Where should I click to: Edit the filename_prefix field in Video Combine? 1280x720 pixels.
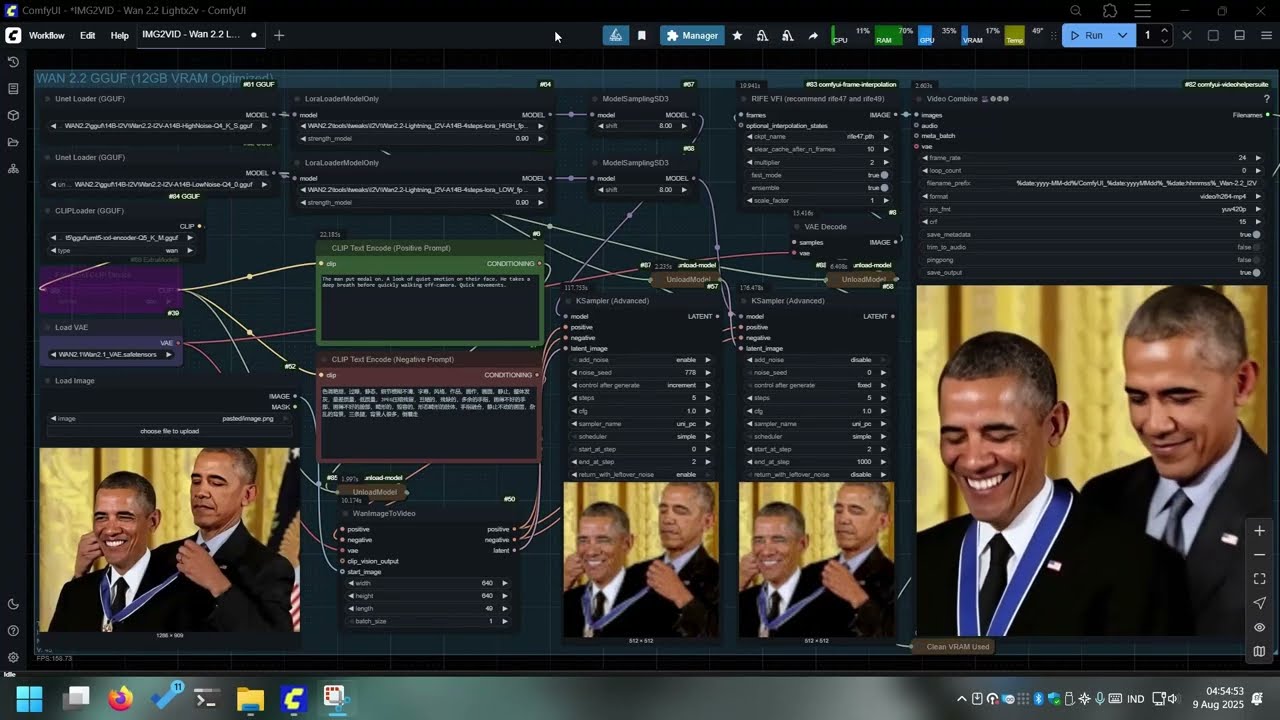1091,183
